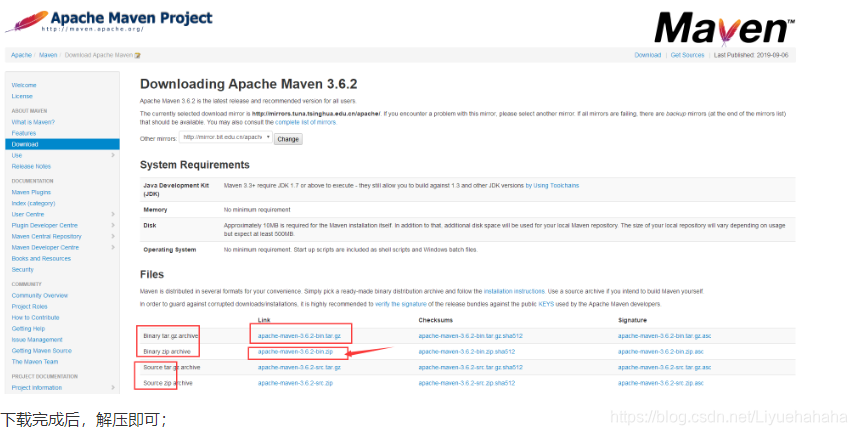Open Index (category) in sidebar
The width and height of the screenshot is (857, 435).
click(x=33, y=203)
